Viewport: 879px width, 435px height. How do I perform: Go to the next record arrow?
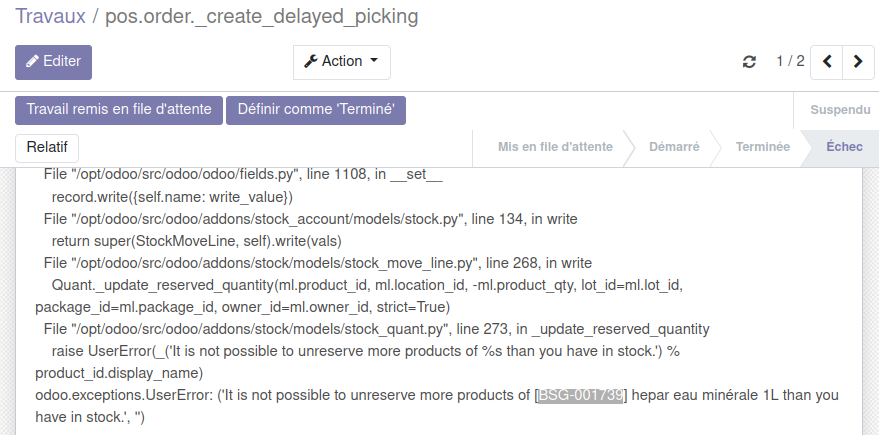[x=857, y=62]
